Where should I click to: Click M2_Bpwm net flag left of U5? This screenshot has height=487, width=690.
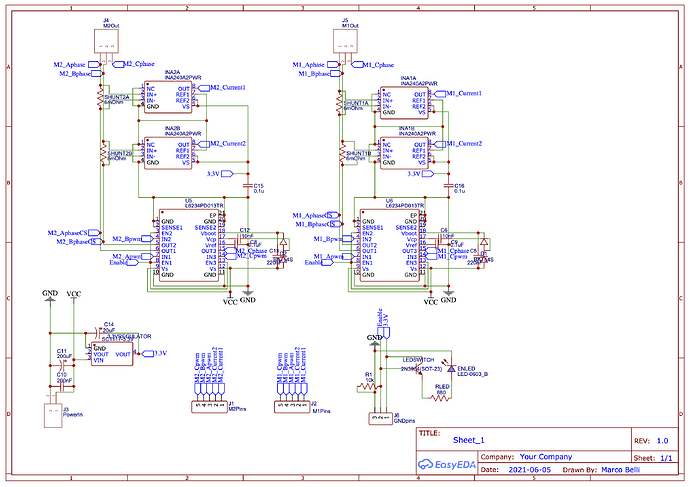(x=133, y=239)
